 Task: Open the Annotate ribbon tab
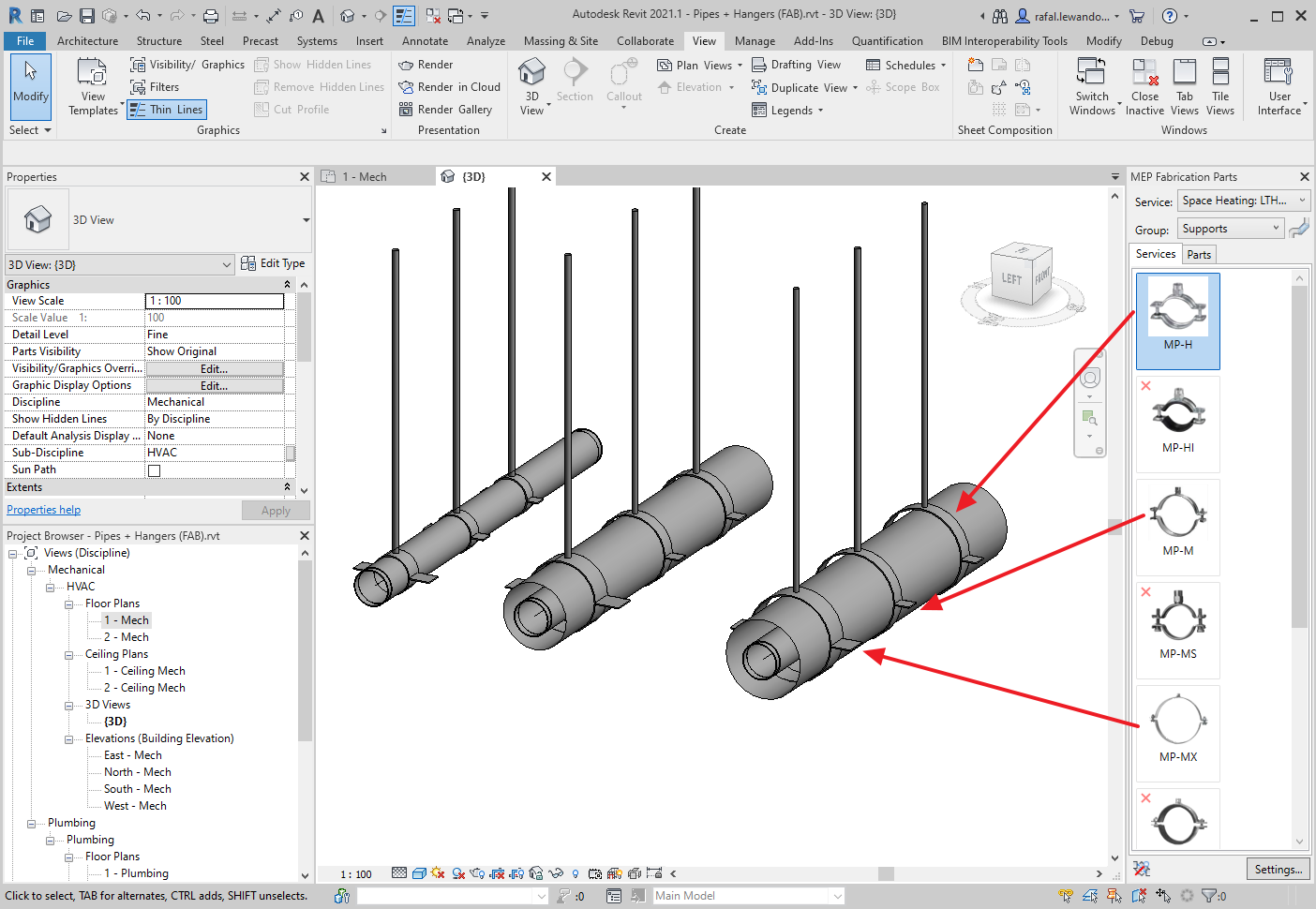(x=425, y=41)
